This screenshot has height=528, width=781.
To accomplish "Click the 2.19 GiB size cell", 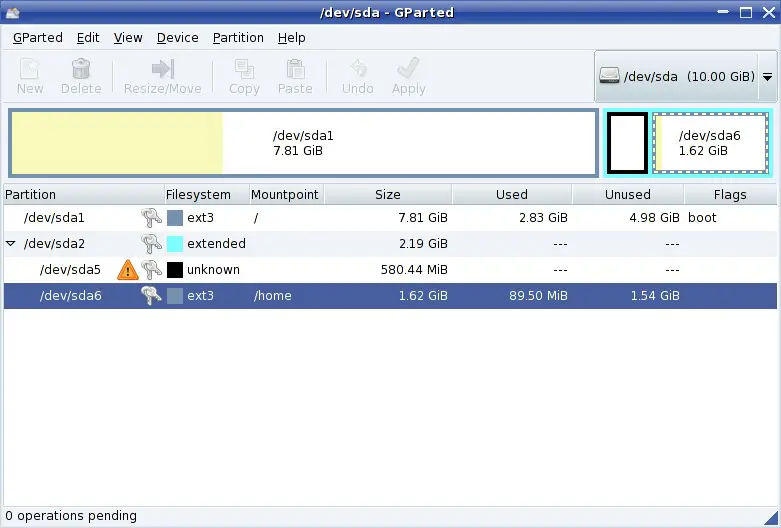I will coord(423,244).
